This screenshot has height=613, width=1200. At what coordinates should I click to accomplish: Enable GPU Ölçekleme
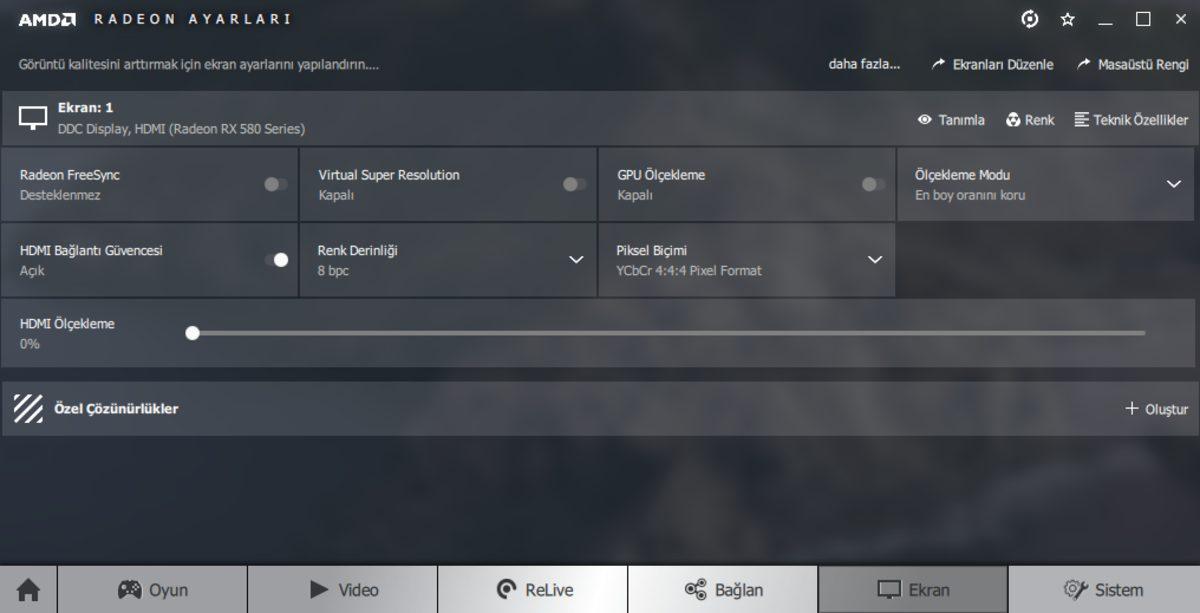(x=872, y=183)
